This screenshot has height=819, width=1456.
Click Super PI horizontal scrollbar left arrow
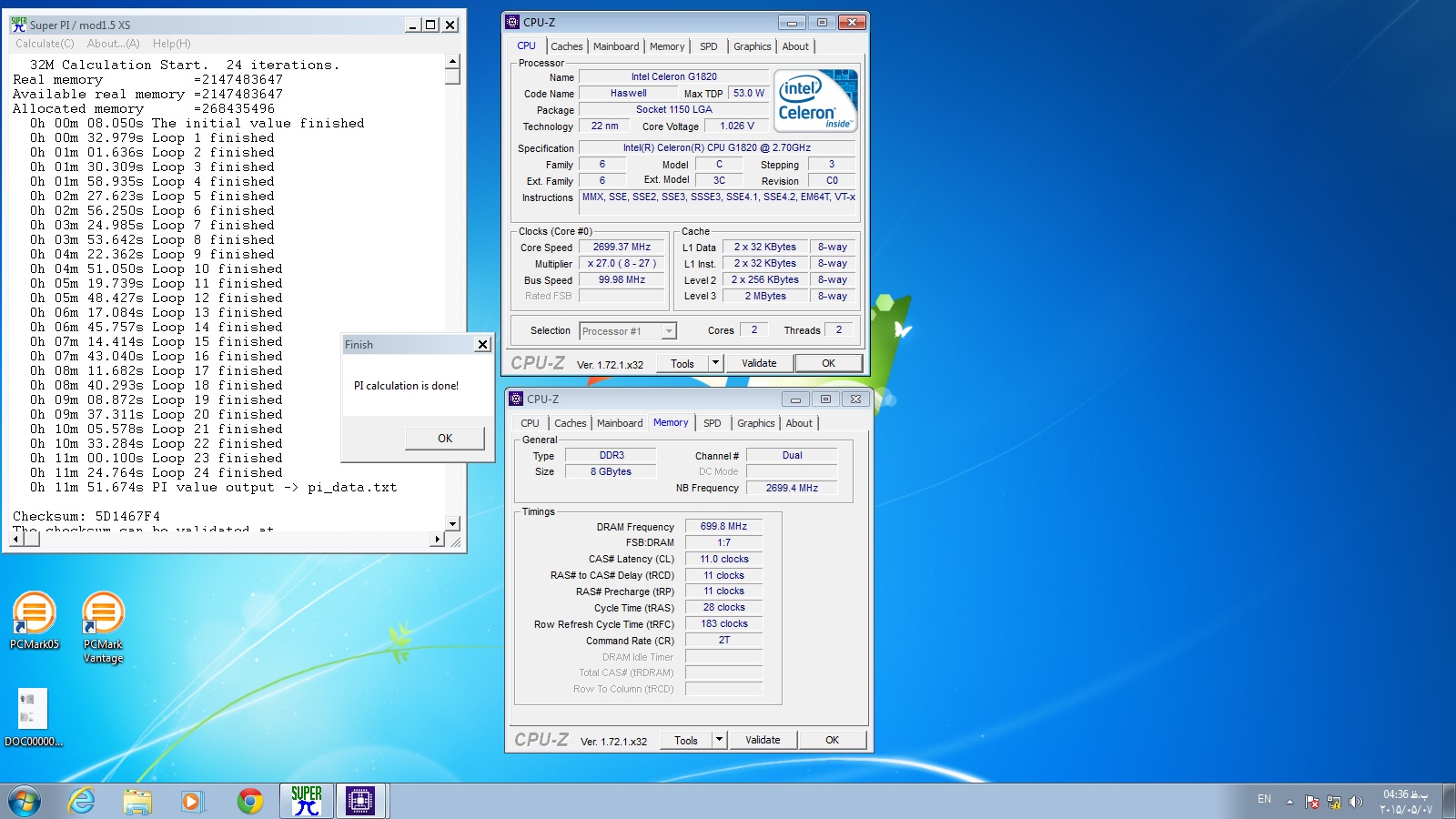click(x=15, y=540)
